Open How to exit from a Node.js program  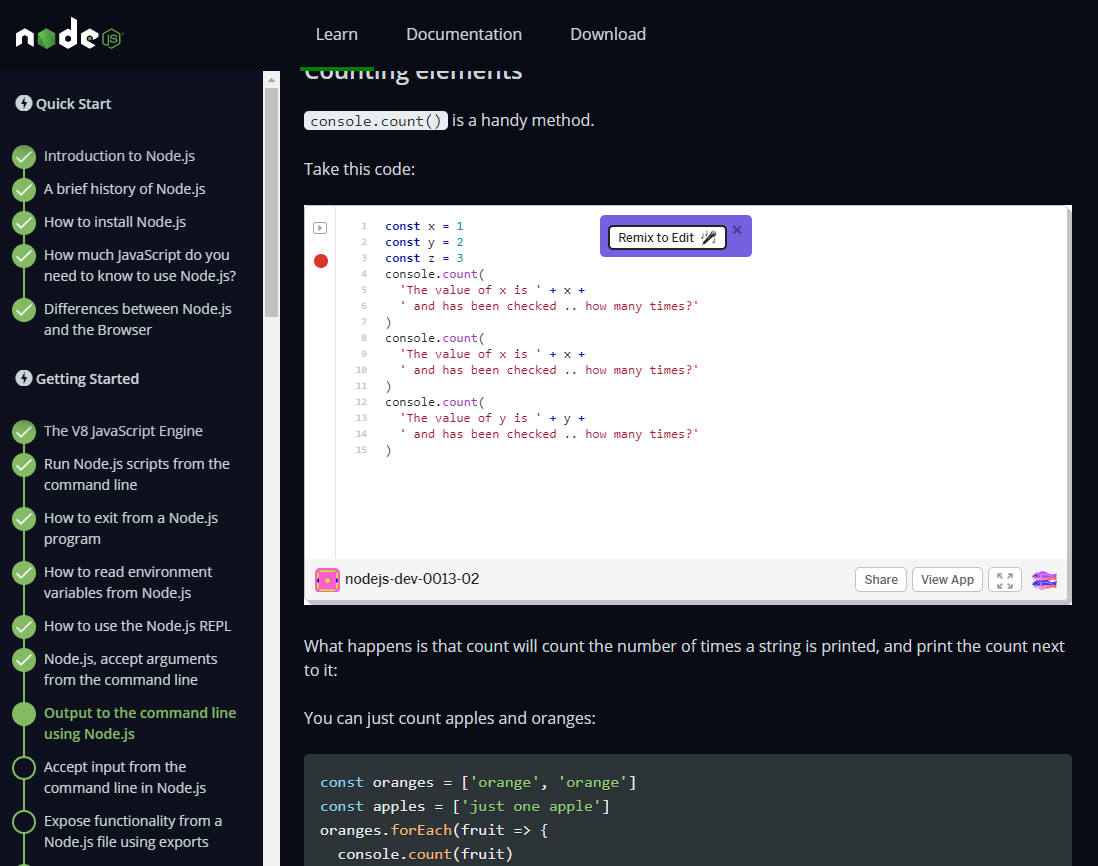(131, 528)
